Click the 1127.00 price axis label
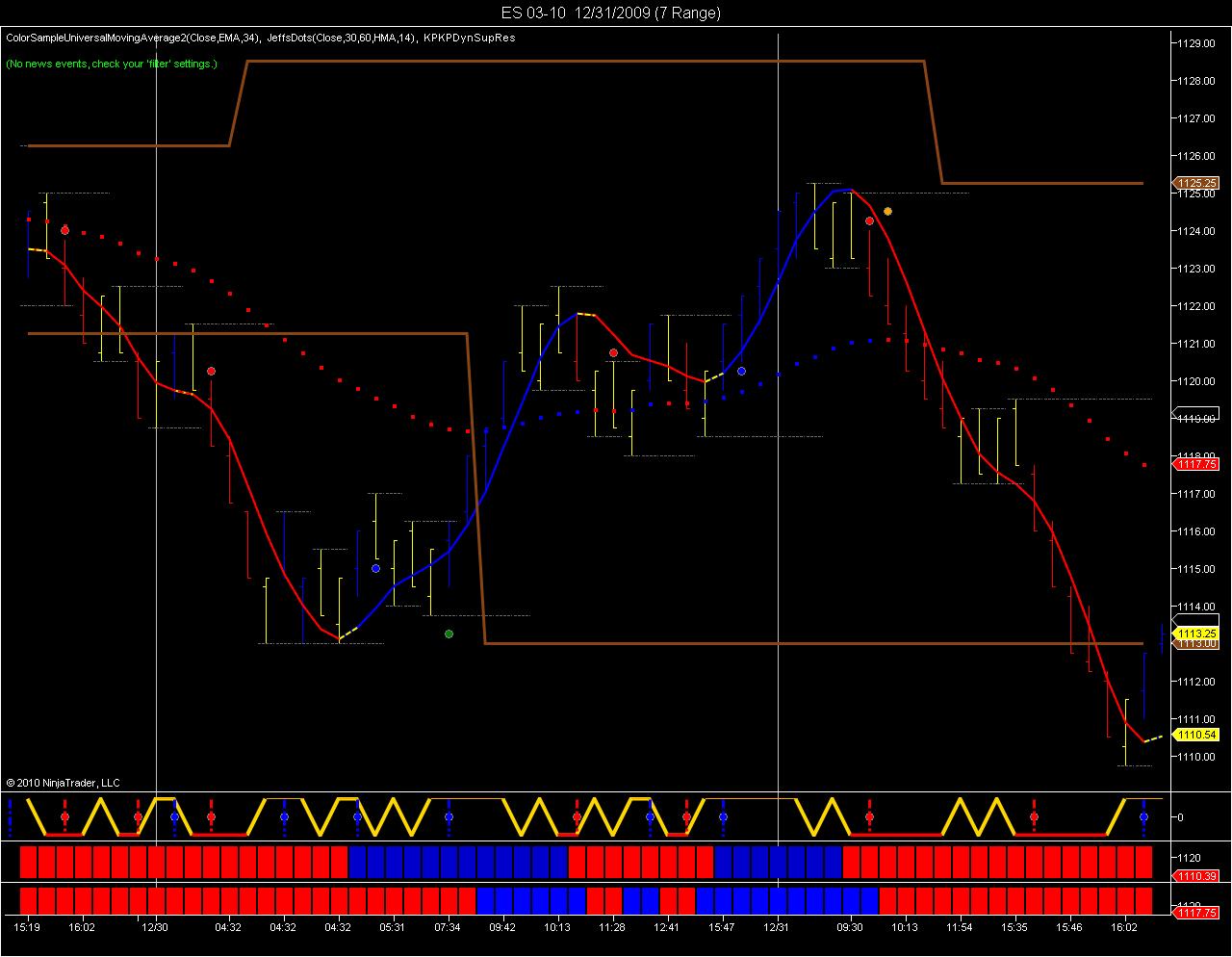The height and width of the screenshot is (957, 1232). [1197, 118]
